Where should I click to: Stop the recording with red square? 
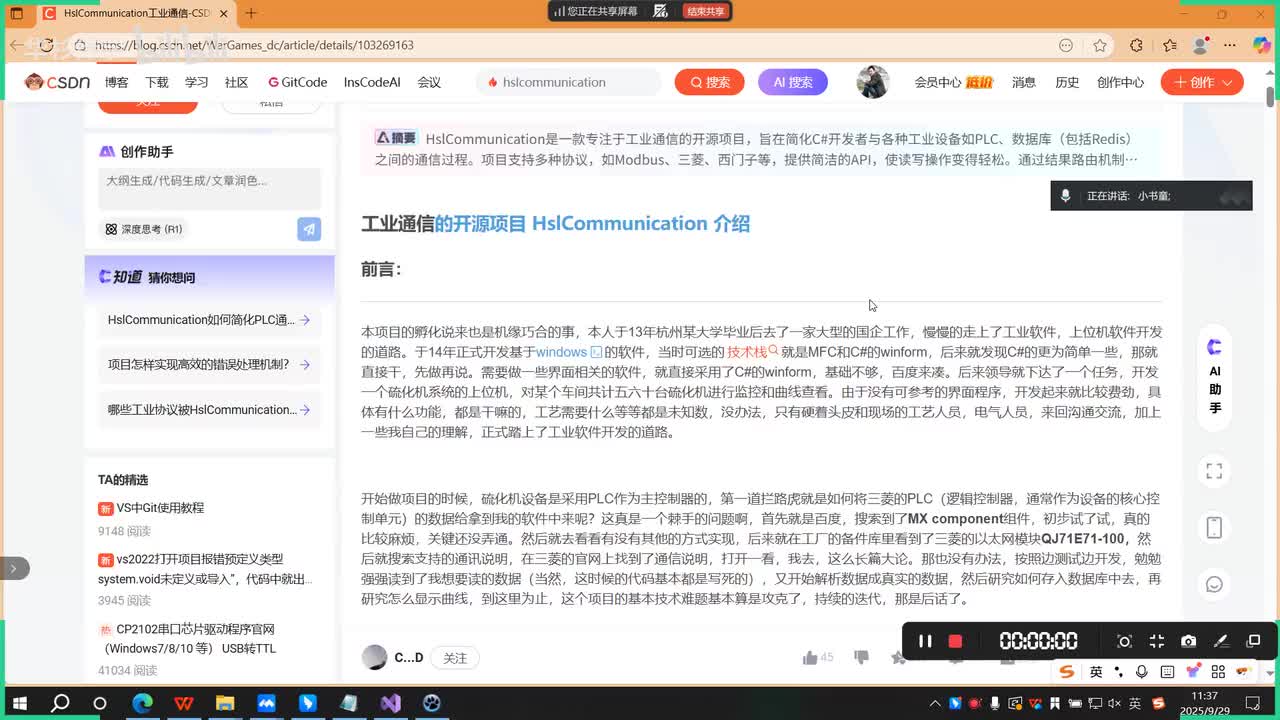[x=955, y=641]
